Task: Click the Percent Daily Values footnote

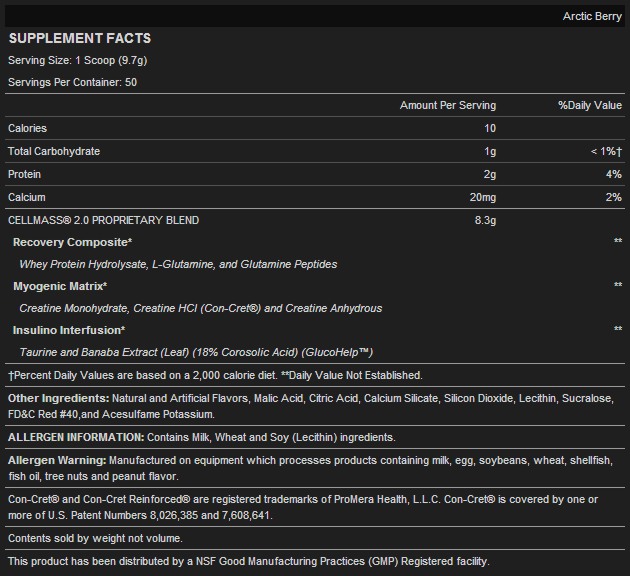Action: (x=215, y=375)
